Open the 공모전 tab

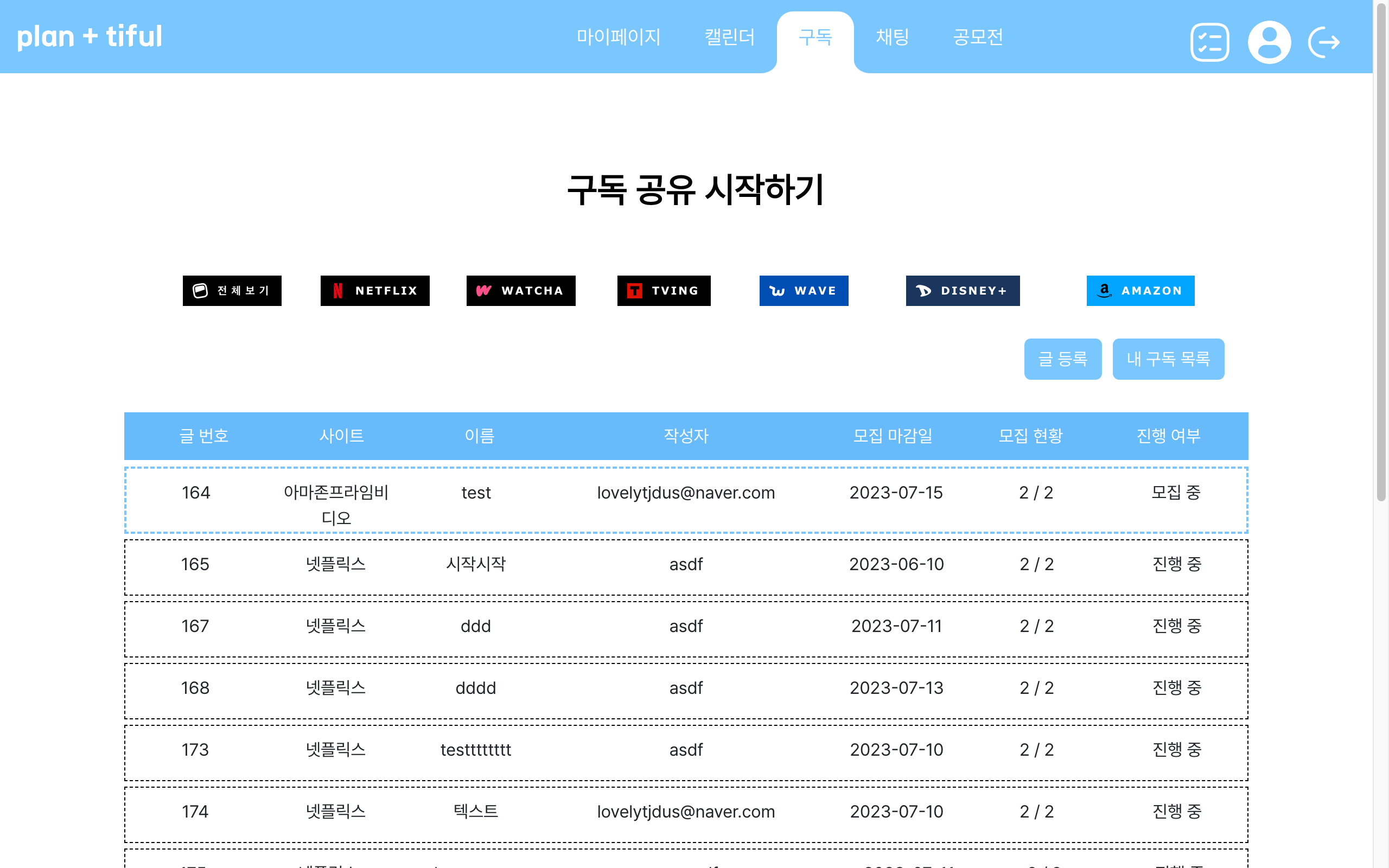tap(978, 37)
